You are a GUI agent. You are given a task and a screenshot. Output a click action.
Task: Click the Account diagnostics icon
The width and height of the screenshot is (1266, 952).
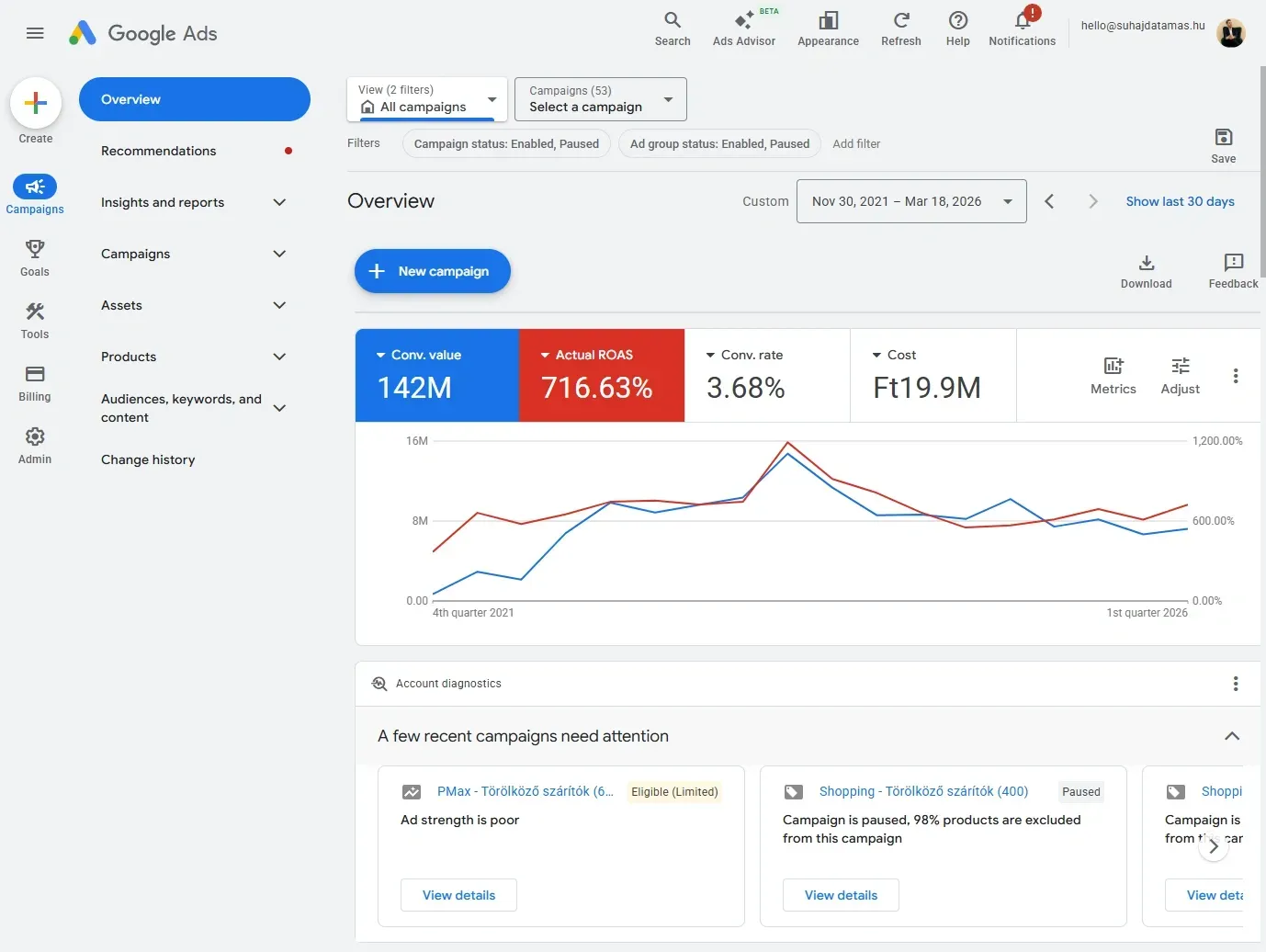coord(379,684)
